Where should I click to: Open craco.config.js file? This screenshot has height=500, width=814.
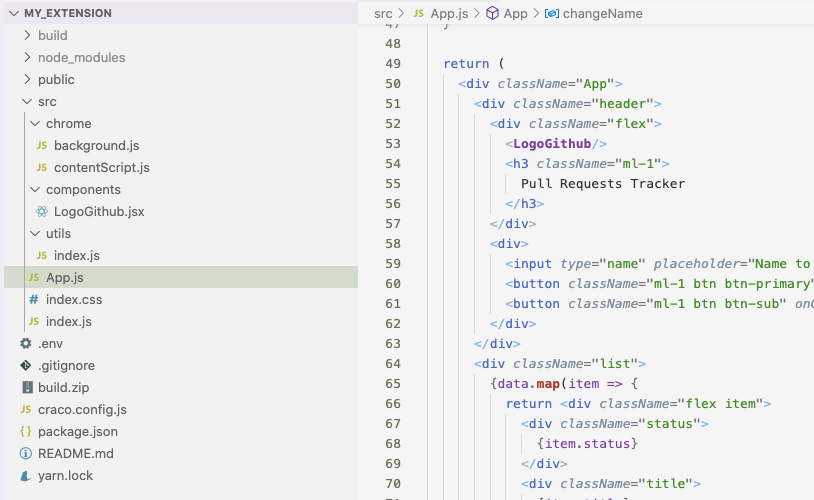pos(83,410)
